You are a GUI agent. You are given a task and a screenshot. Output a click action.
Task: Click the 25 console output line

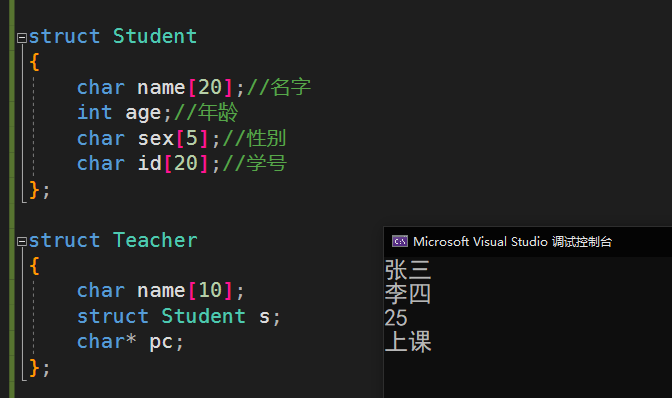tap(396, 318)
